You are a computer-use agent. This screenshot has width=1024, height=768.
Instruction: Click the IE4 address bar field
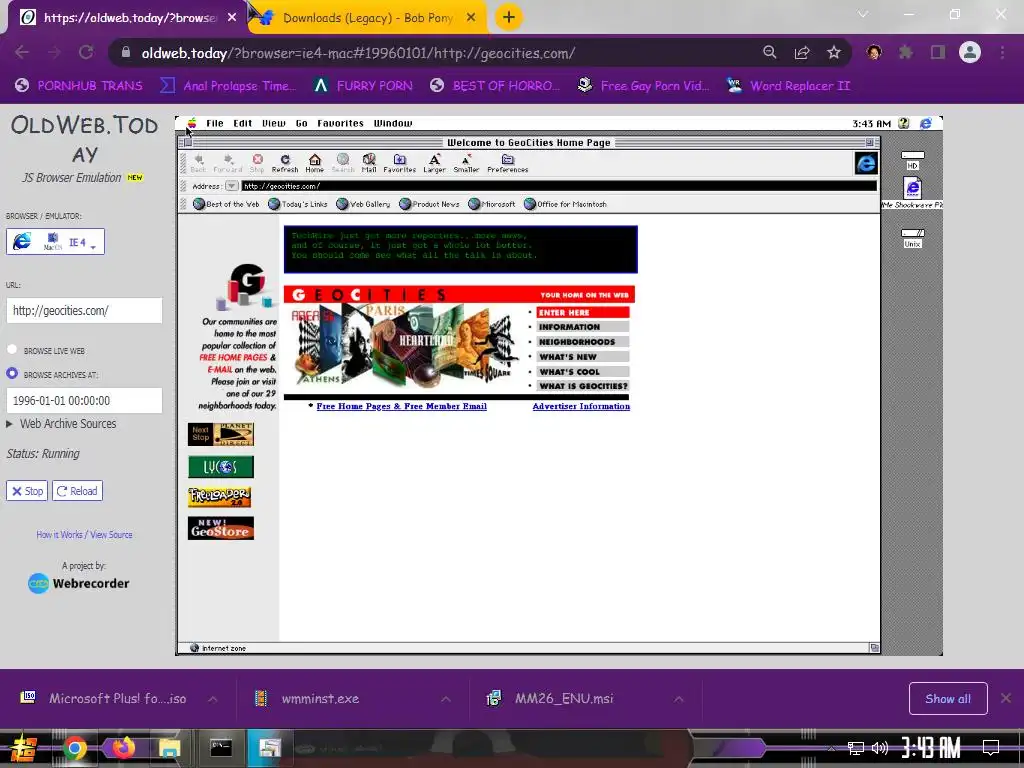point(558,186)
